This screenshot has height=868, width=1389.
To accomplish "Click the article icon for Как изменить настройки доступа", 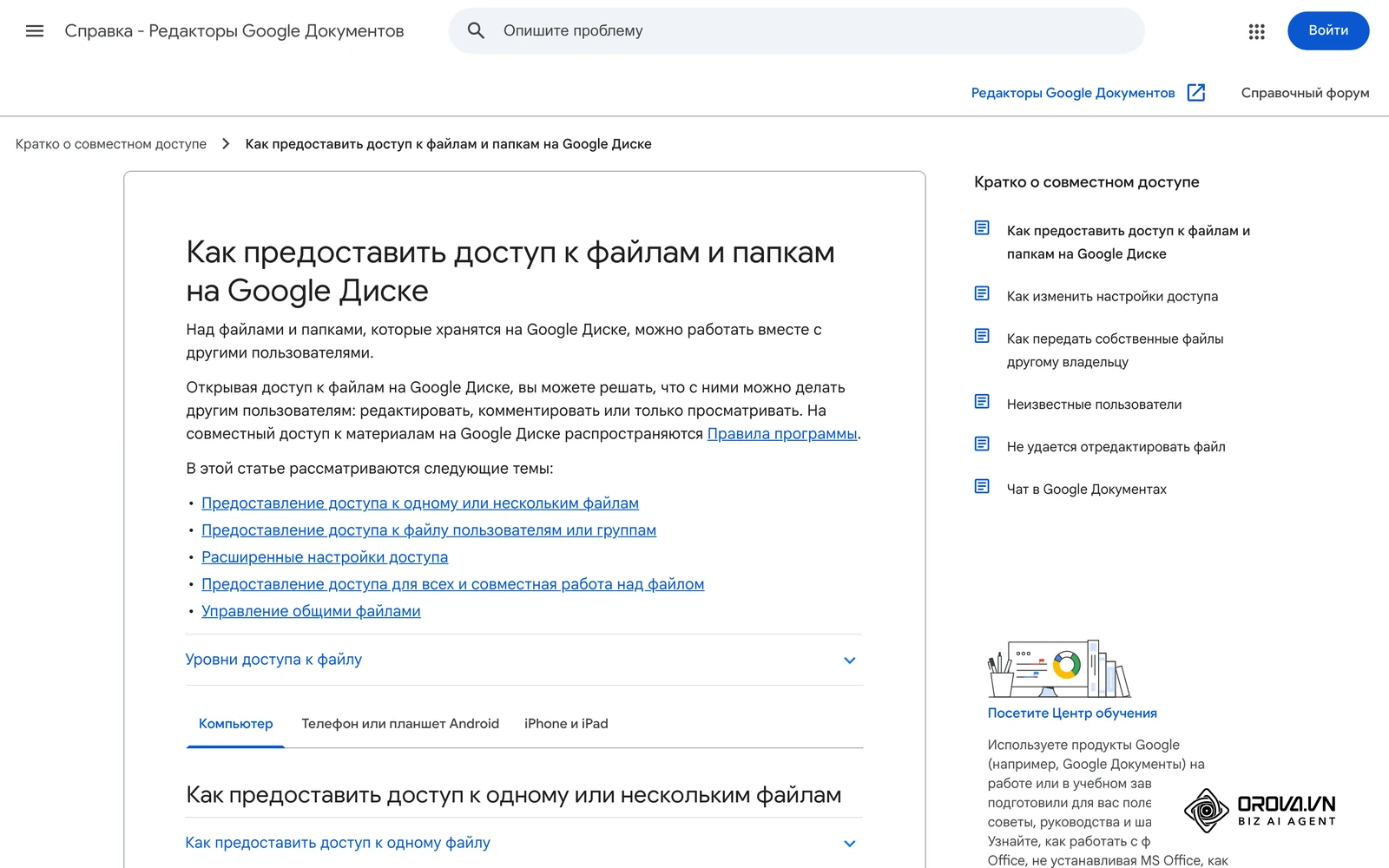I will point(982,293).
